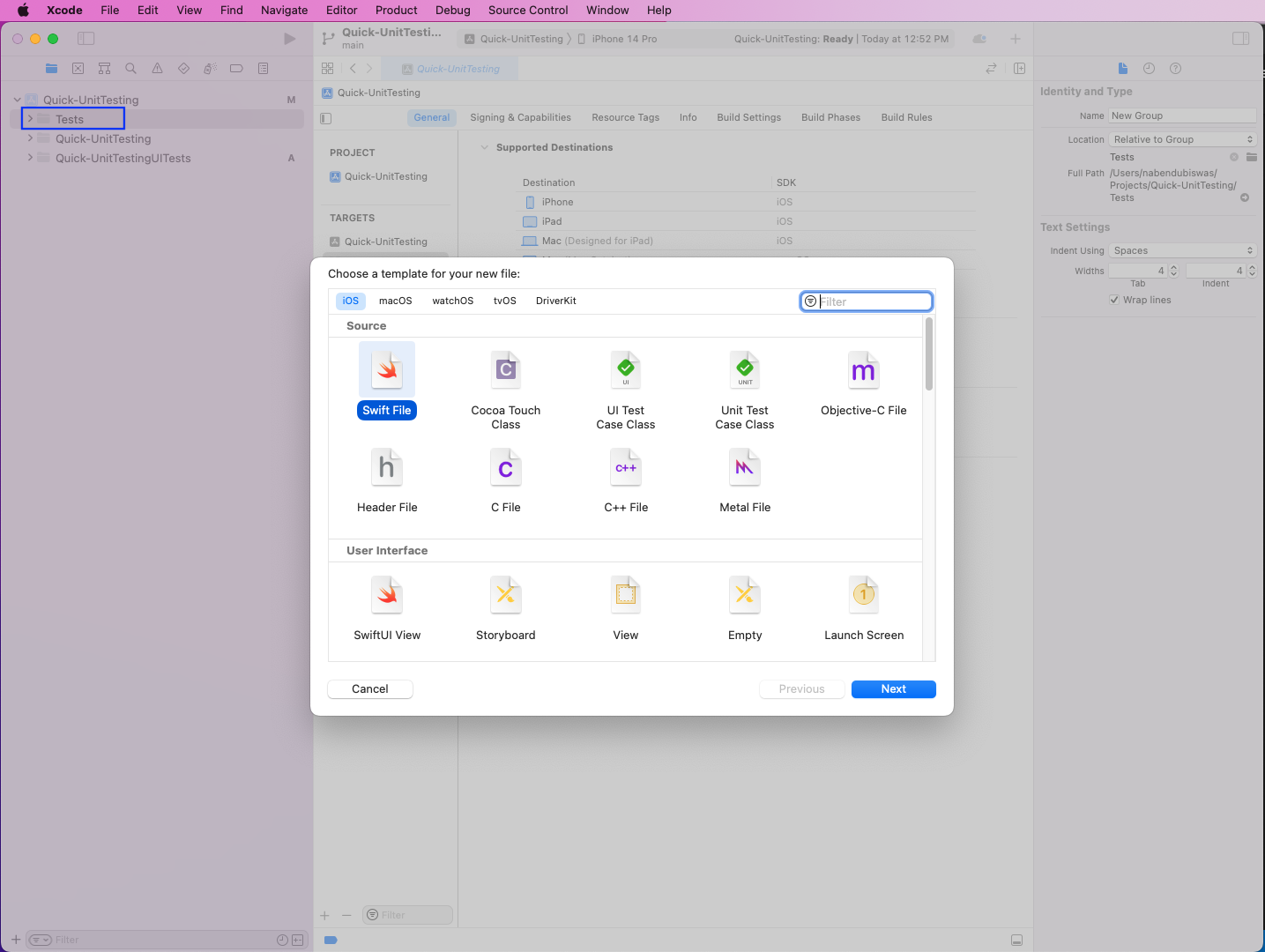Select the Swift File template
The height and width of the screenshot is (952, 1265).
pyautogui.click(x=387, y=381)
